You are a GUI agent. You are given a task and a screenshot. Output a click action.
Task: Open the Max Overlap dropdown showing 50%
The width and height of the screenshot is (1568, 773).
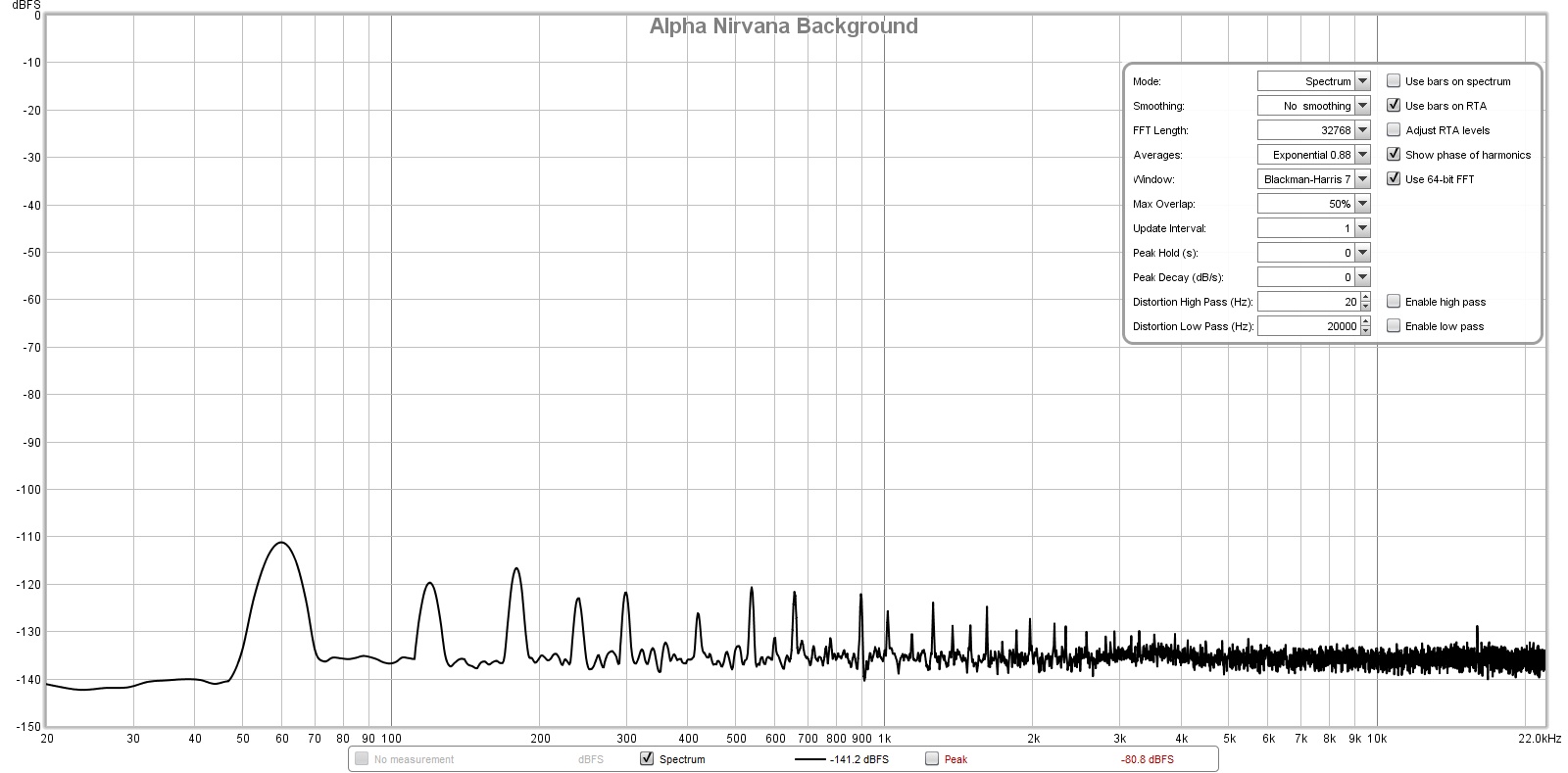pos(1313,204)
